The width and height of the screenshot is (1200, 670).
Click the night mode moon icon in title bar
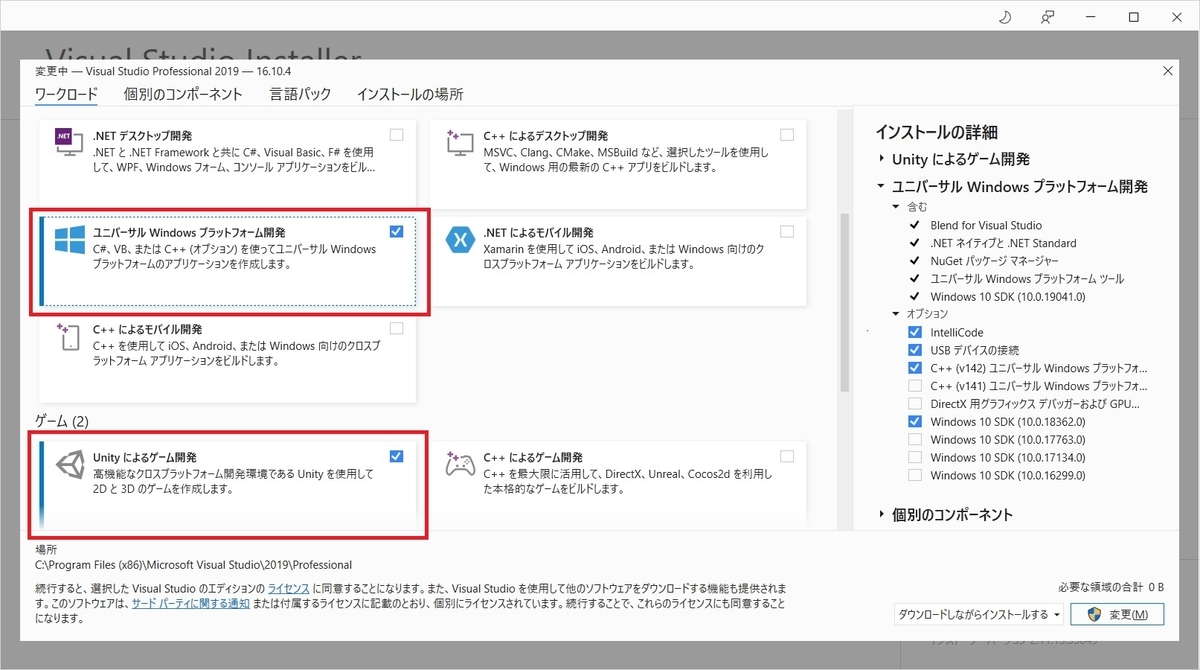tap(1005, 17)
